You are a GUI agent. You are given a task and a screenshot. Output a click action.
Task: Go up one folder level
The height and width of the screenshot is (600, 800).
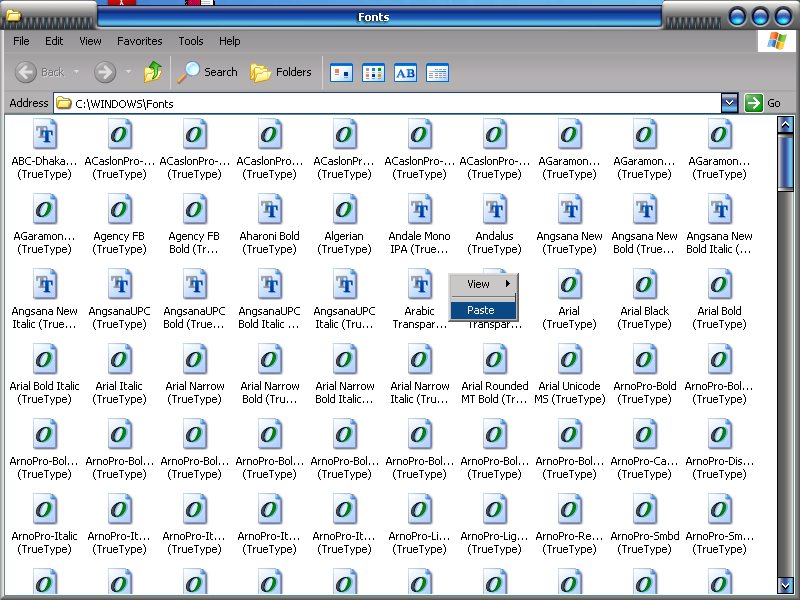tap(153, 72)
